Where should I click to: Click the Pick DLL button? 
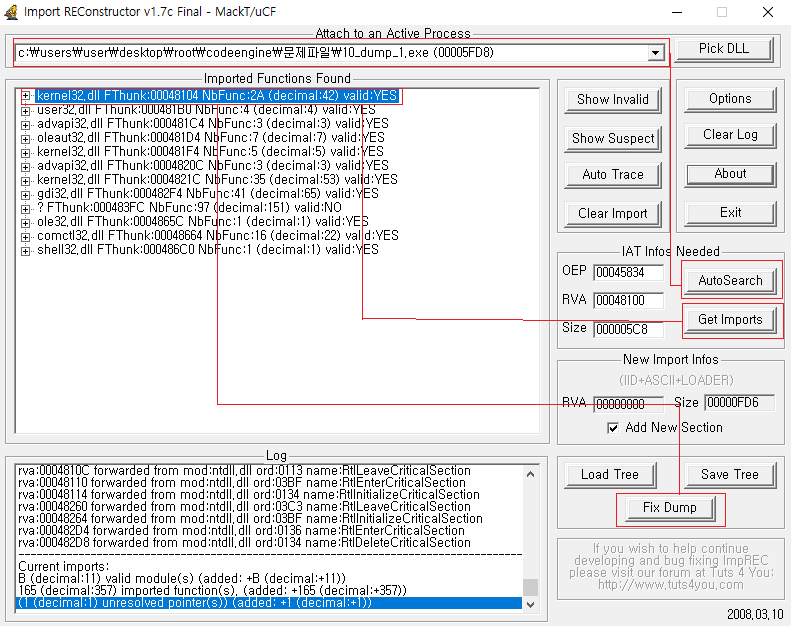pyautogui.click(x=723, y=49)
